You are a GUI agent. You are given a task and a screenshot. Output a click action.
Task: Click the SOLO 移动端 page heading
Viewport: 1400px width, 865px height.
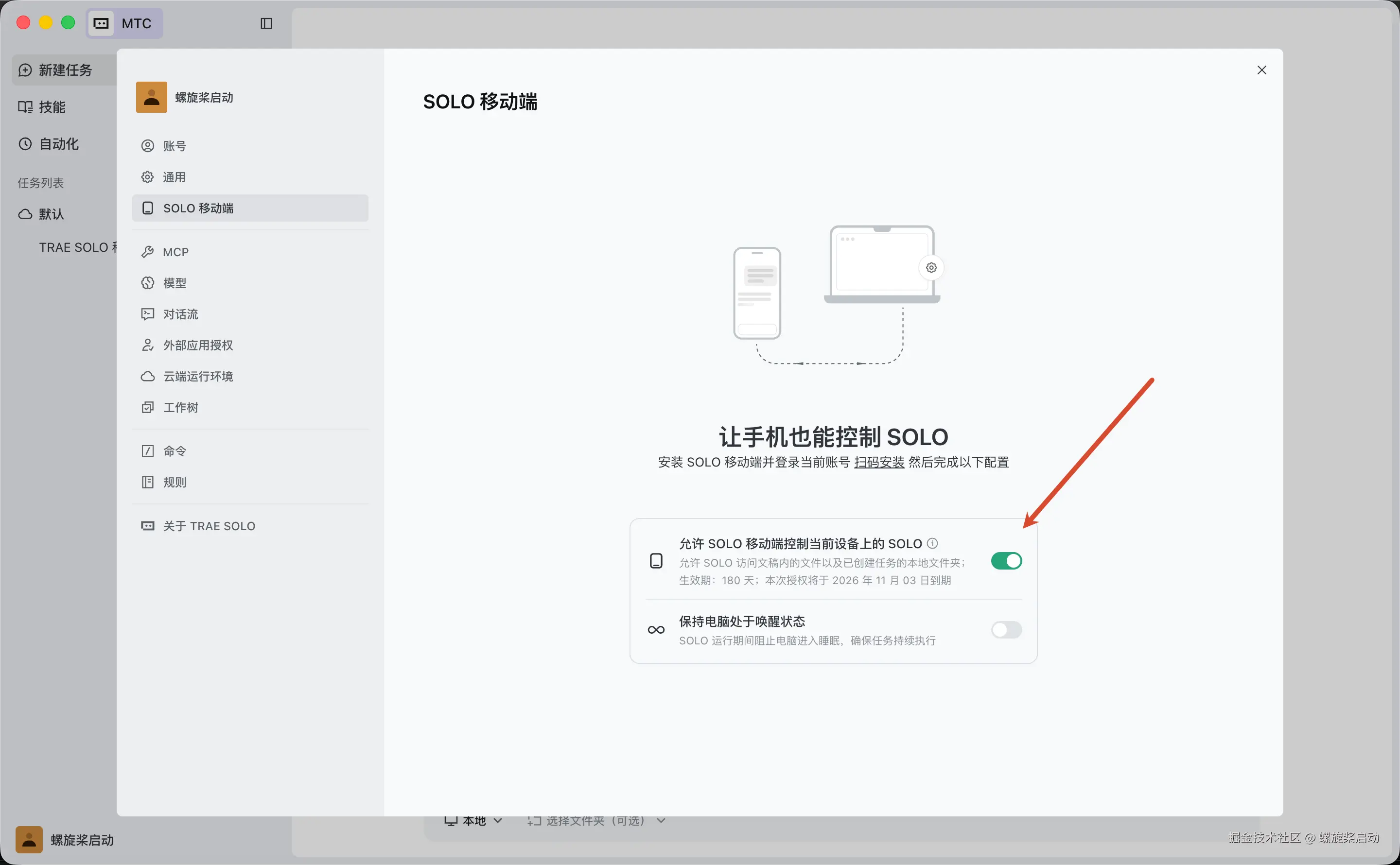point(480,102)
